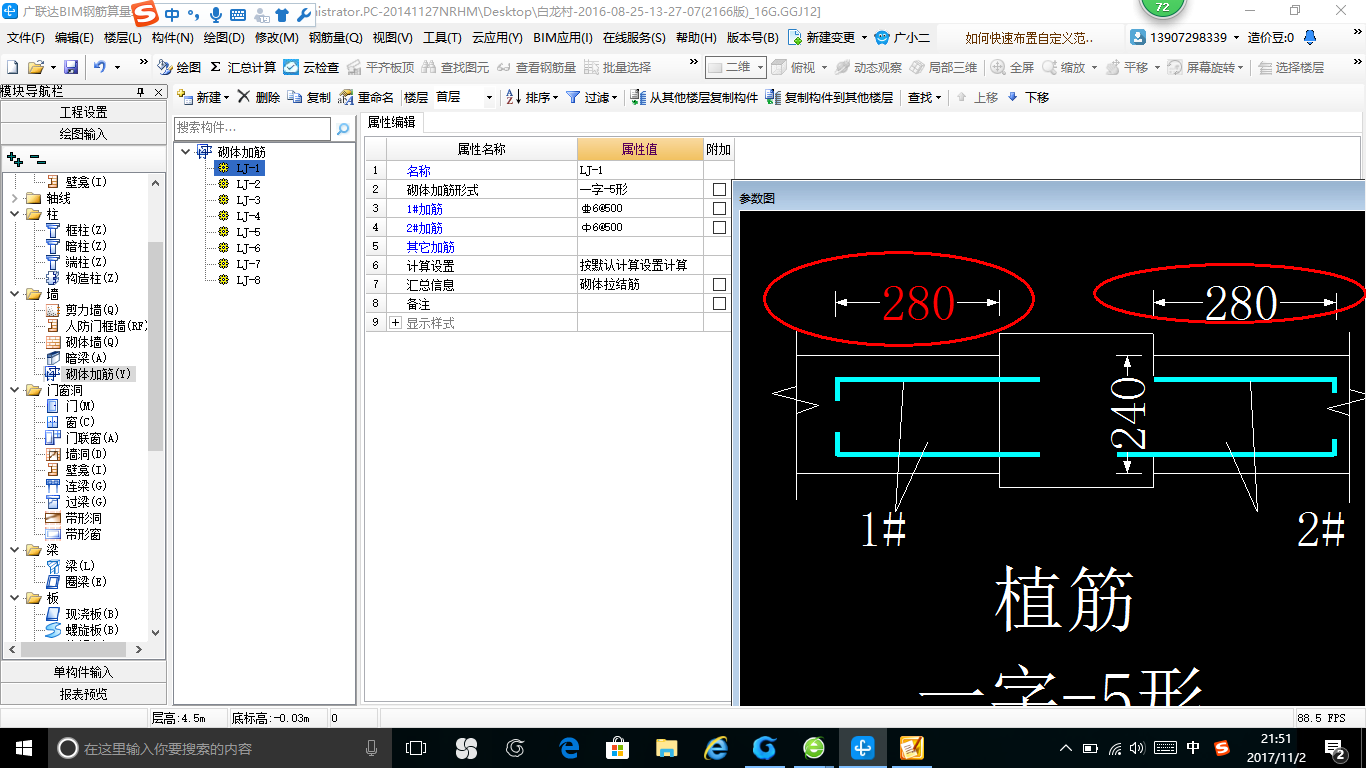Toggle the 1#加筋 附加 checkbox
Viewport: 1366px width, 768px height.
point(719,208)
